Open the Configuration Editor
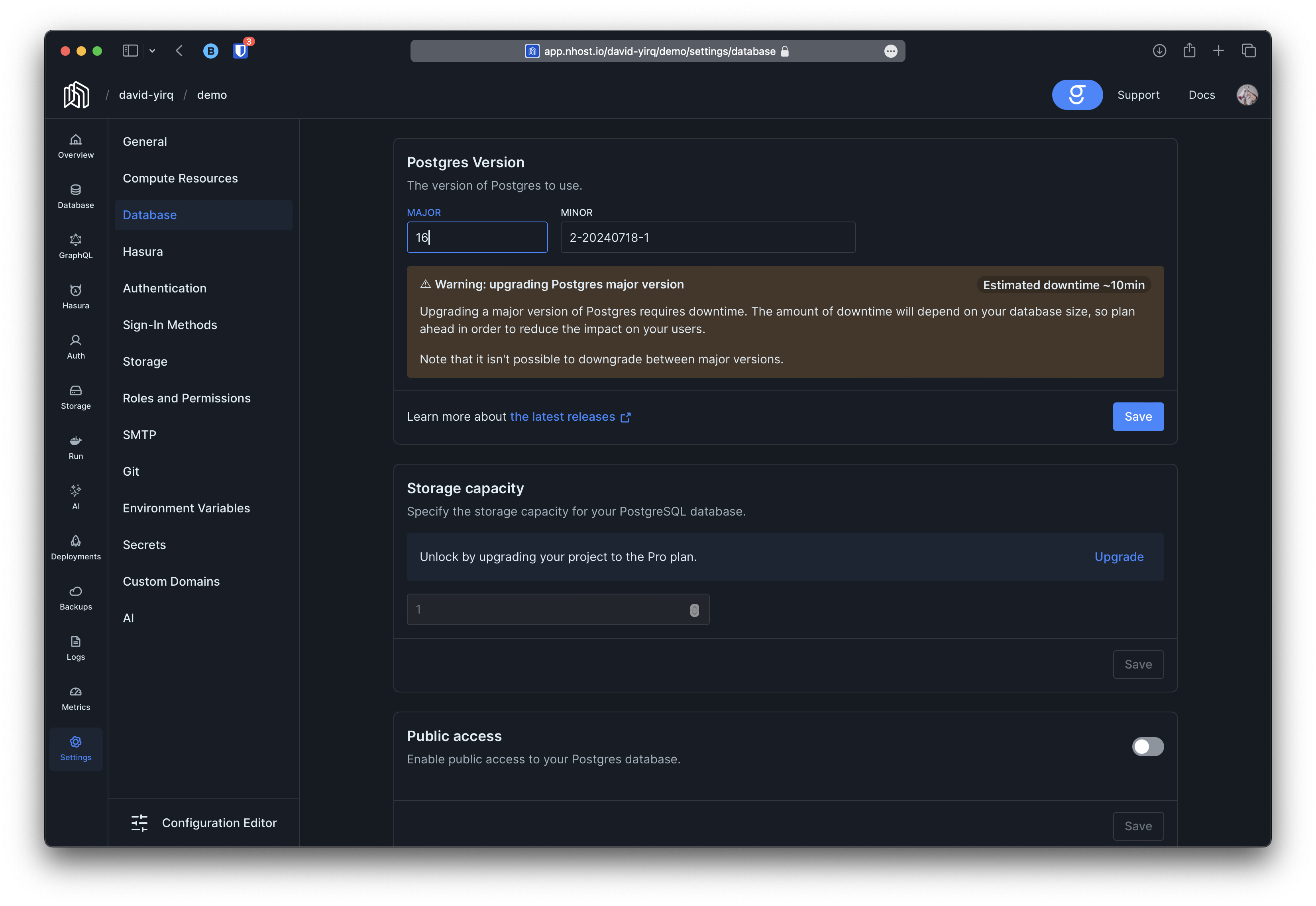1316x906 pixels. click(203, 823)
